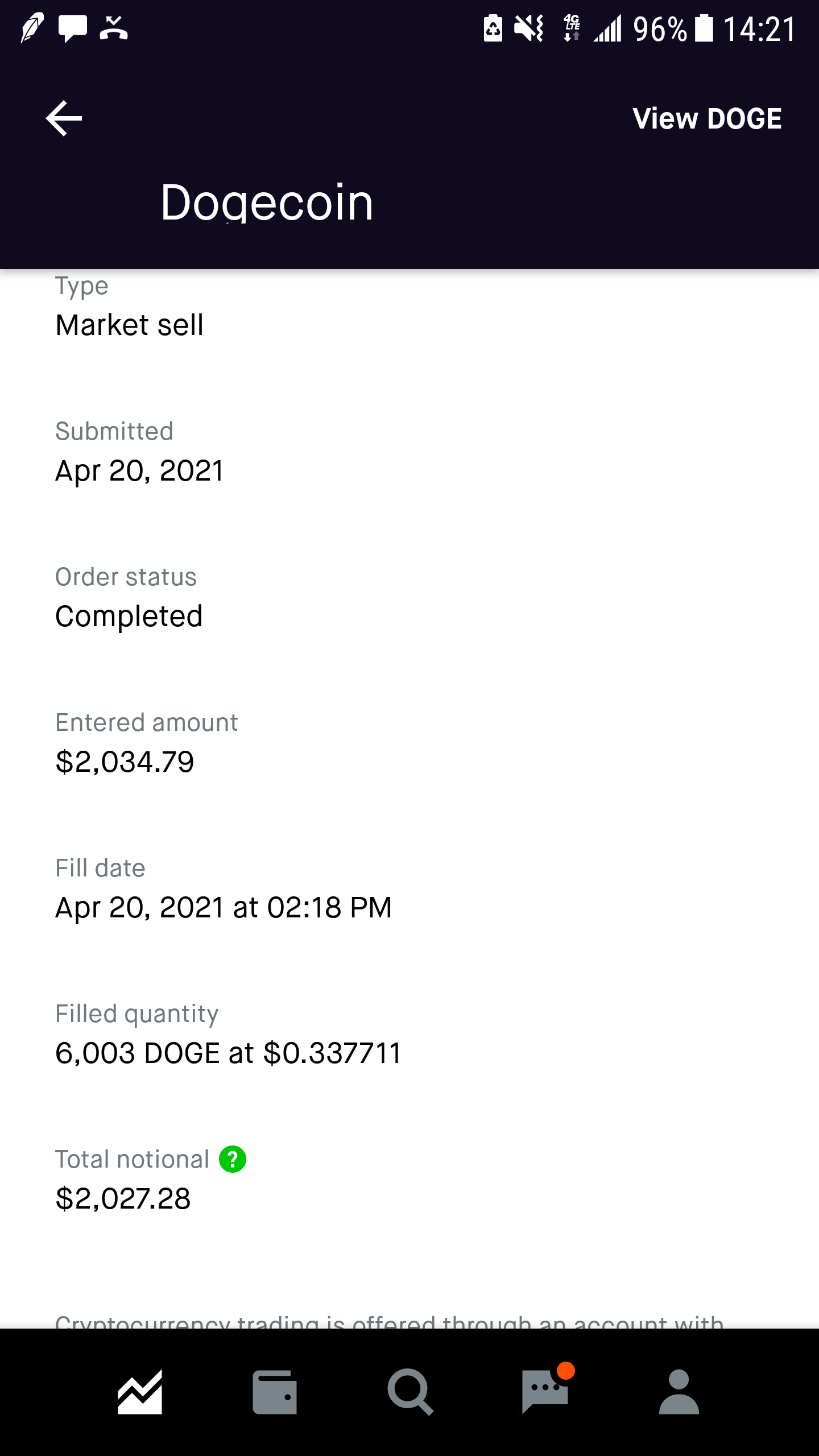
Task: Tap the missed call status icon
Action: [x=114, y=28]
